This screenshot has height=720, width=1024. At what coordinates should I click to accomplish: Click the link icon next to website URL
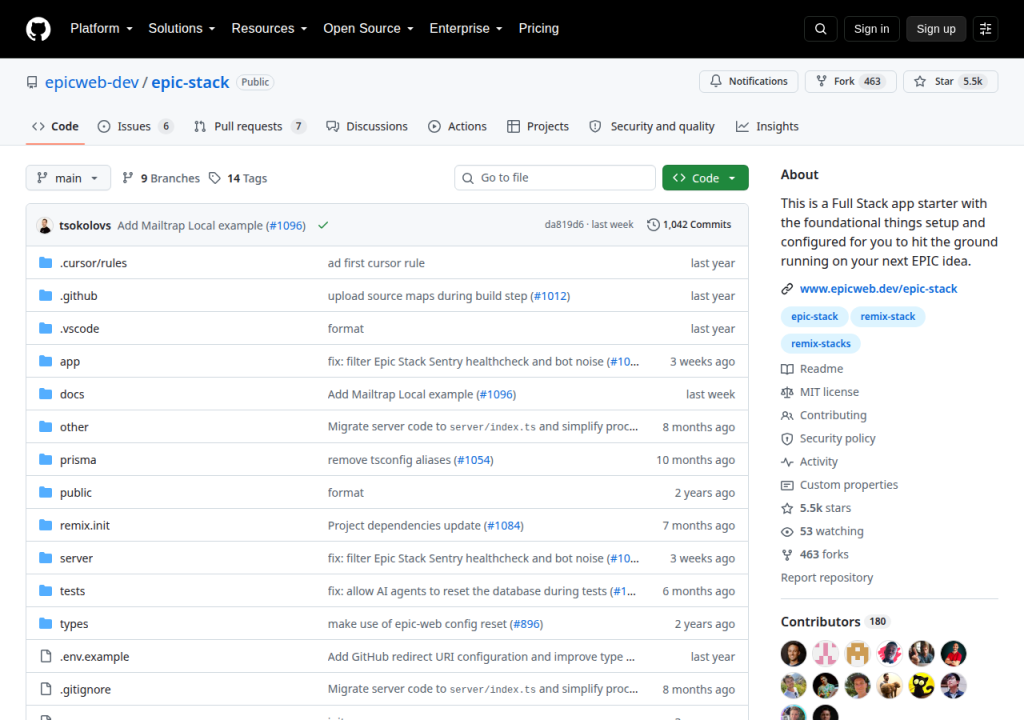click(x=787, y=289)
